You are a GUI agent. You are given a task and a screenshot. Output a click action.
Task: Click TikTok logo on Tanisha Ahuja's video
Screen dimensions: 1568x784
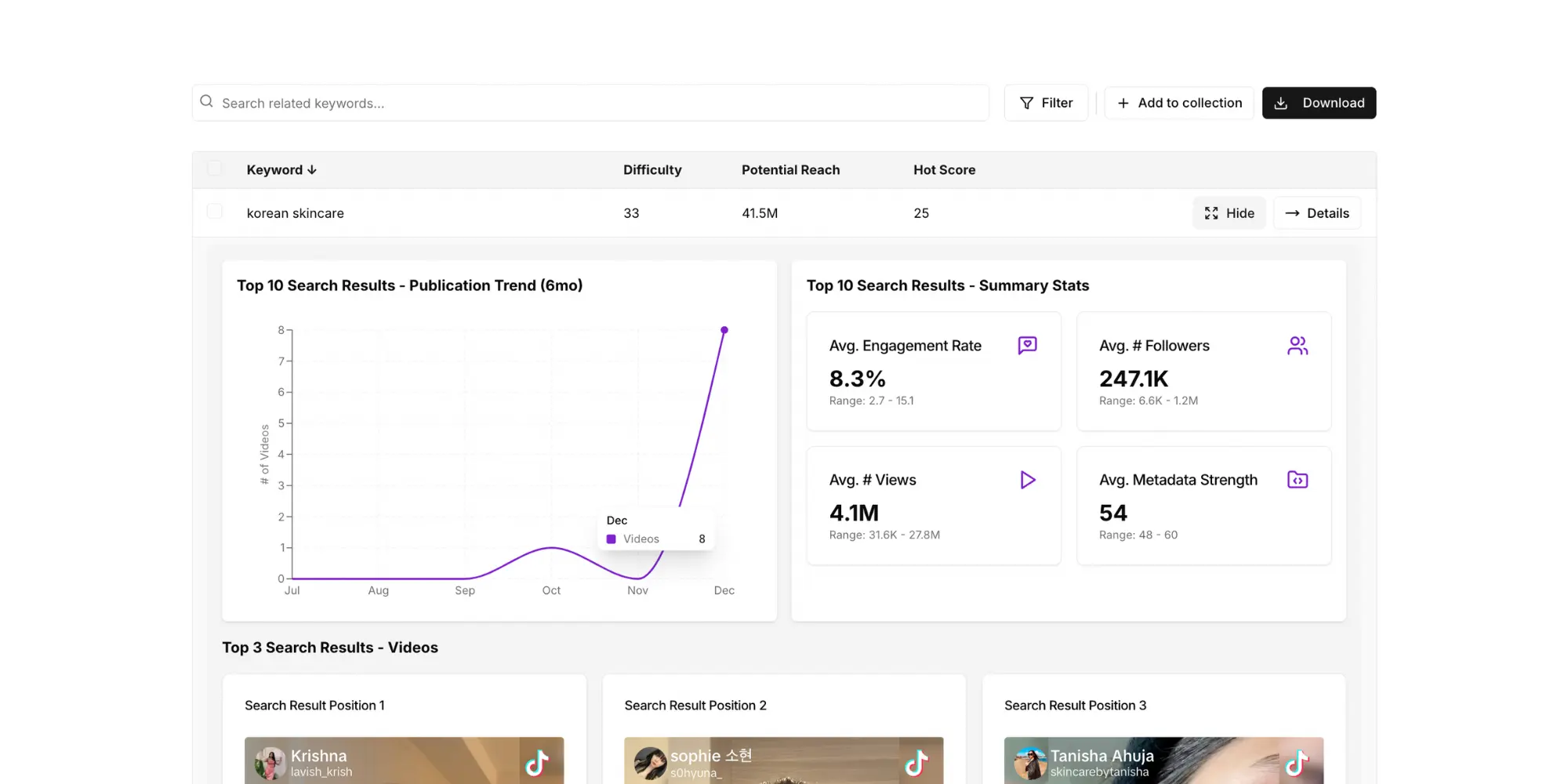point(1297,762)
